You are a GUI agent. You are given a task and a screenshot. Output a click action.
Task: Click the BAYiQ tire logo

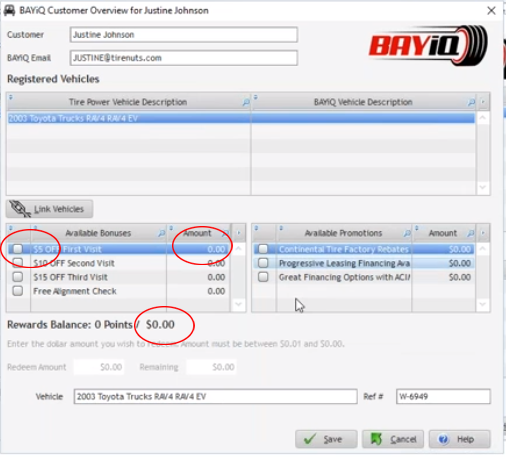click(428, 45)
